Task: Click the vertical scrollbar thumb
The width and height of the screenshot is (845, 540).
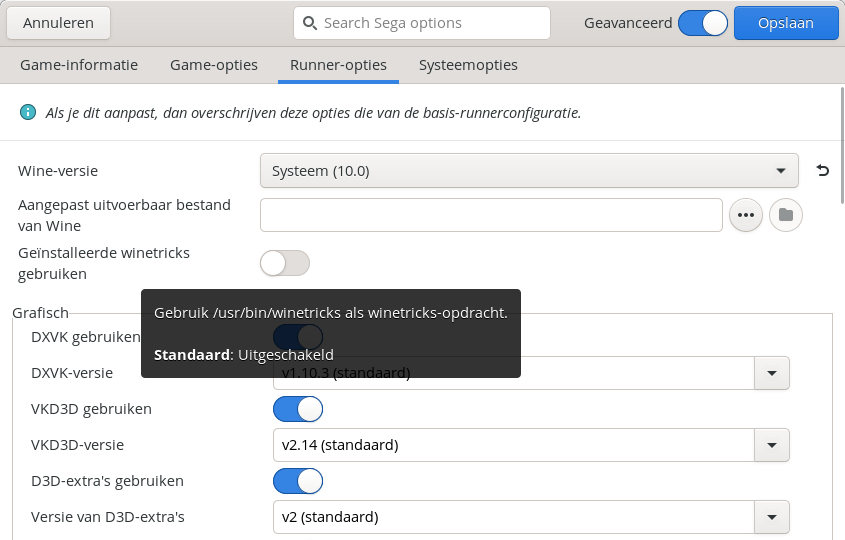Action: point(842,146)
